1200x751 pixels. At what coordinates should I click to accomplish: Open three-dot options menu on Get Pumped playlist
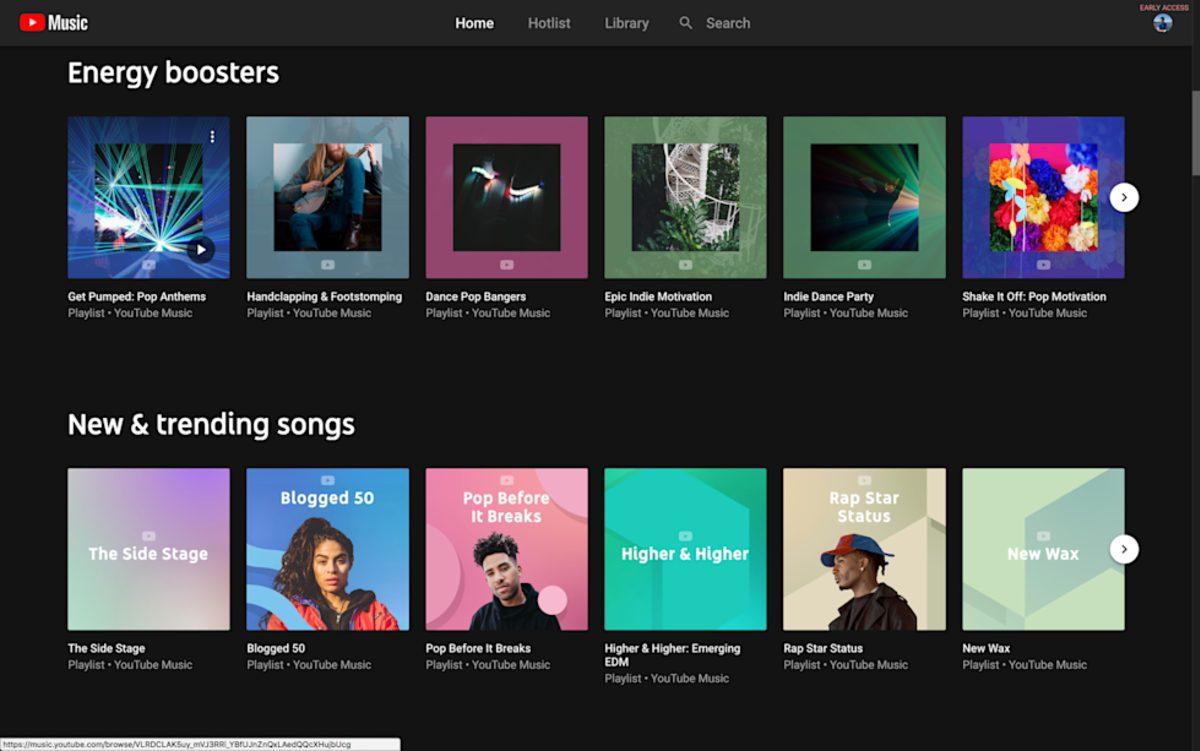(212, 135)
